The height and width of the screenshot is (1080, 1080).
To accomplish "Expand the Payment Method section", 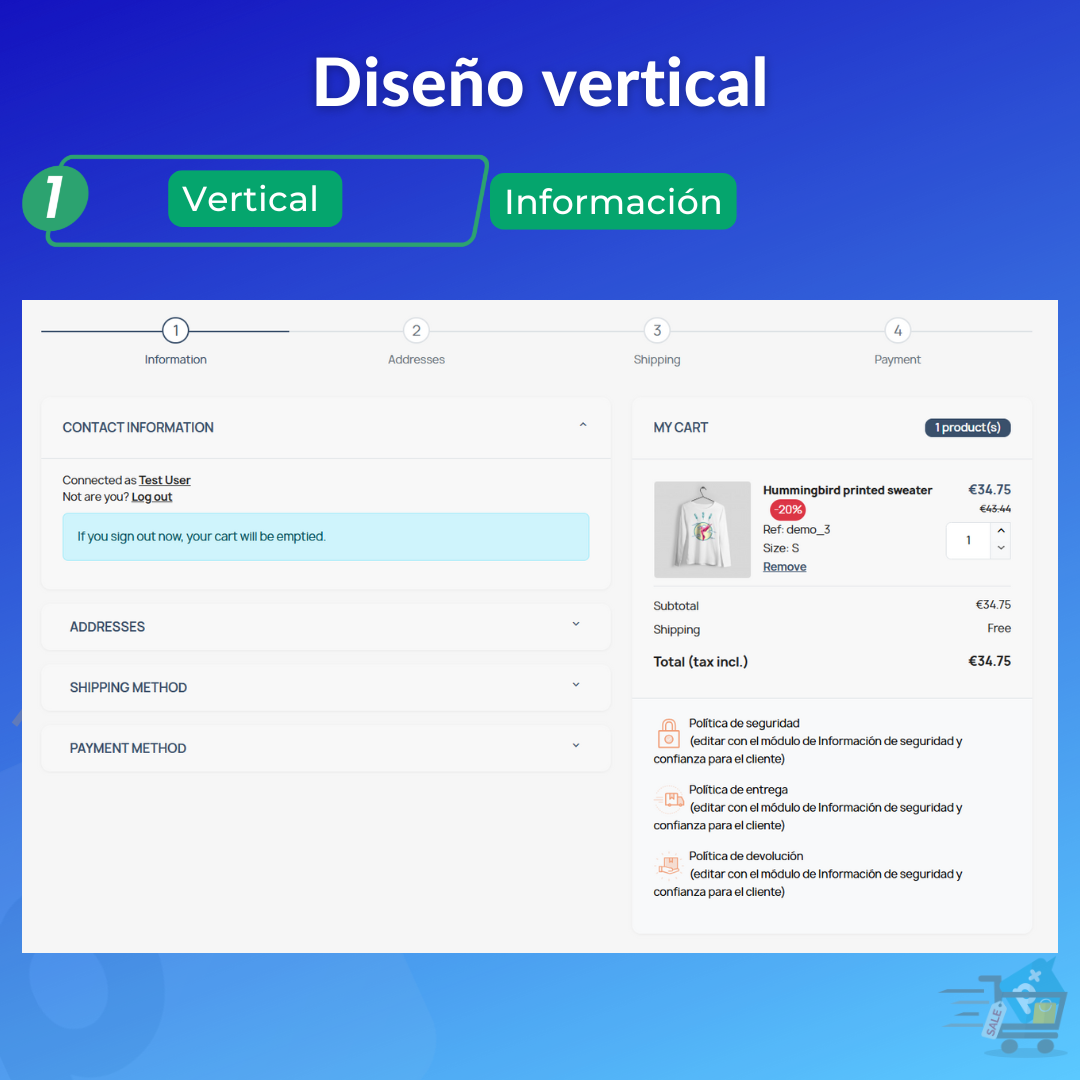I will (576, 745).
